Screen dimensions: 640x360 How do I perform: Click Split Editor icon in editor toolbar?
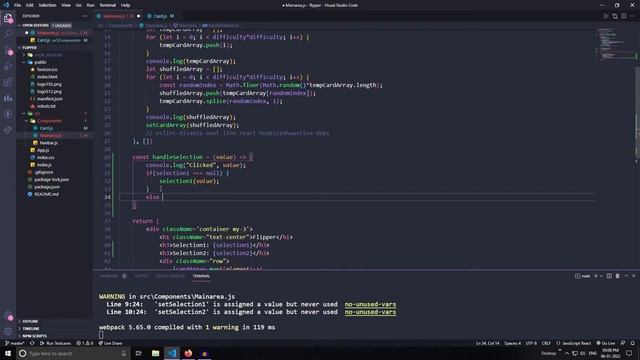click(624, 16)
